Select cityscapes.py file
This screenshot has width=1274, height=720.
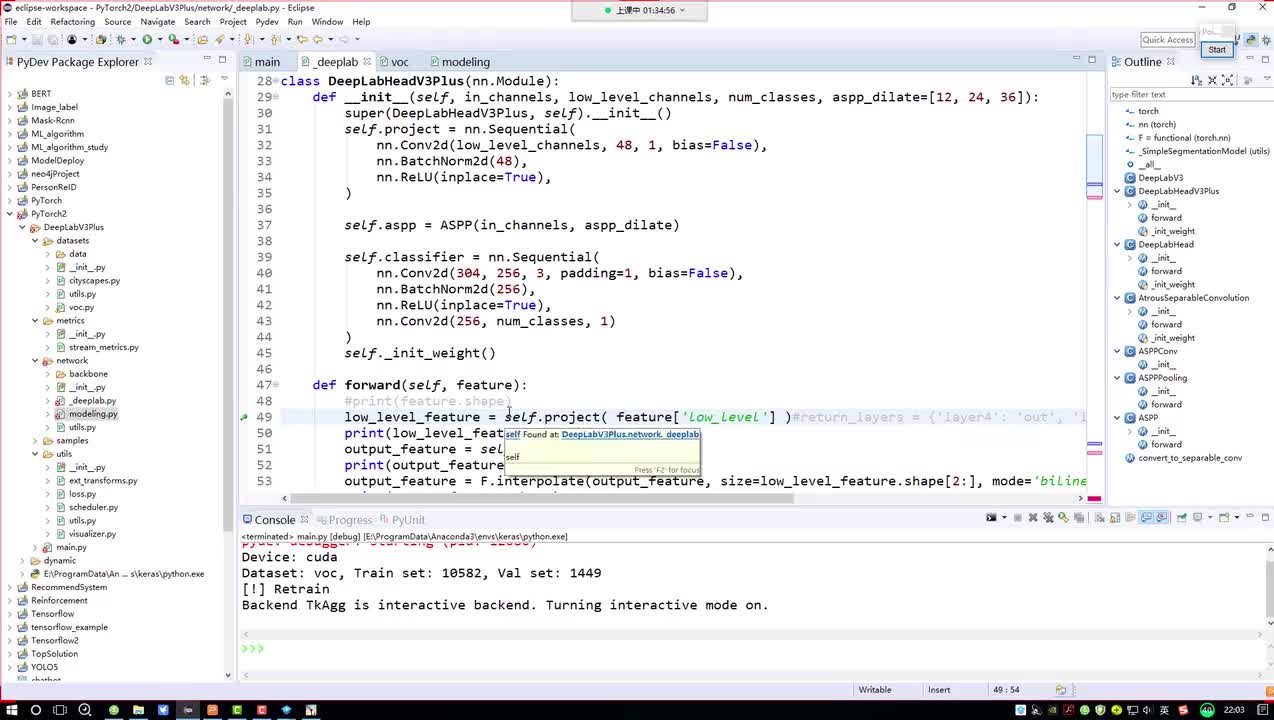94,281
